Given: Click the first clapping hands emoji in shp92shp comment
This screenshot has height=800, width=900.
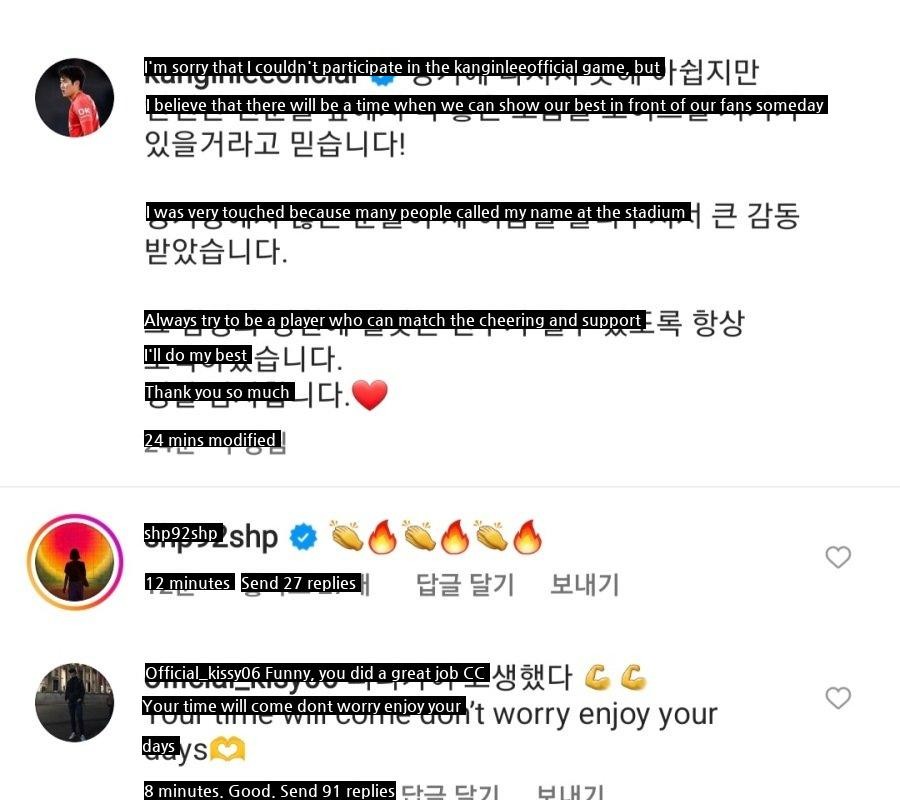Looking at the screenshot, I should click(x=346, y=536).
